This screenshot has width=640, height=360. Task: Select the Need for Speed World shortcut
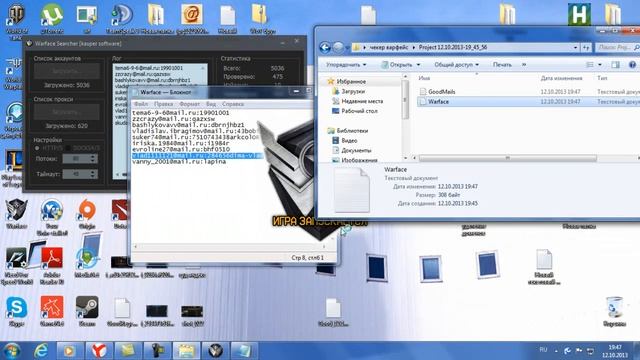pos(16,265)
